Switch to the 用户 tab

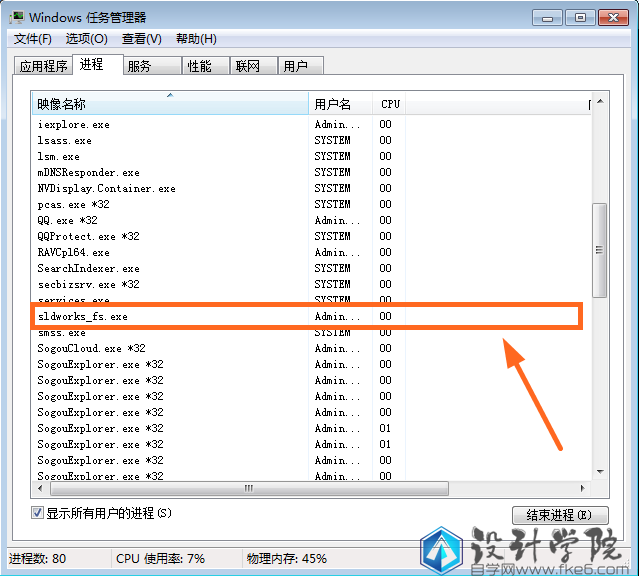coord(295,66)
